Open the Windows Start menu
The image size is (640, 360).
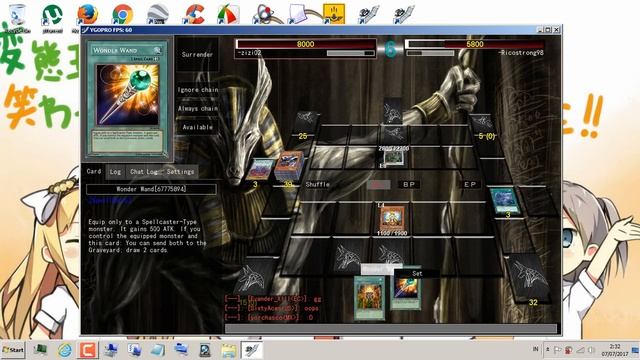pyautogui.click(x=13, y=350)
